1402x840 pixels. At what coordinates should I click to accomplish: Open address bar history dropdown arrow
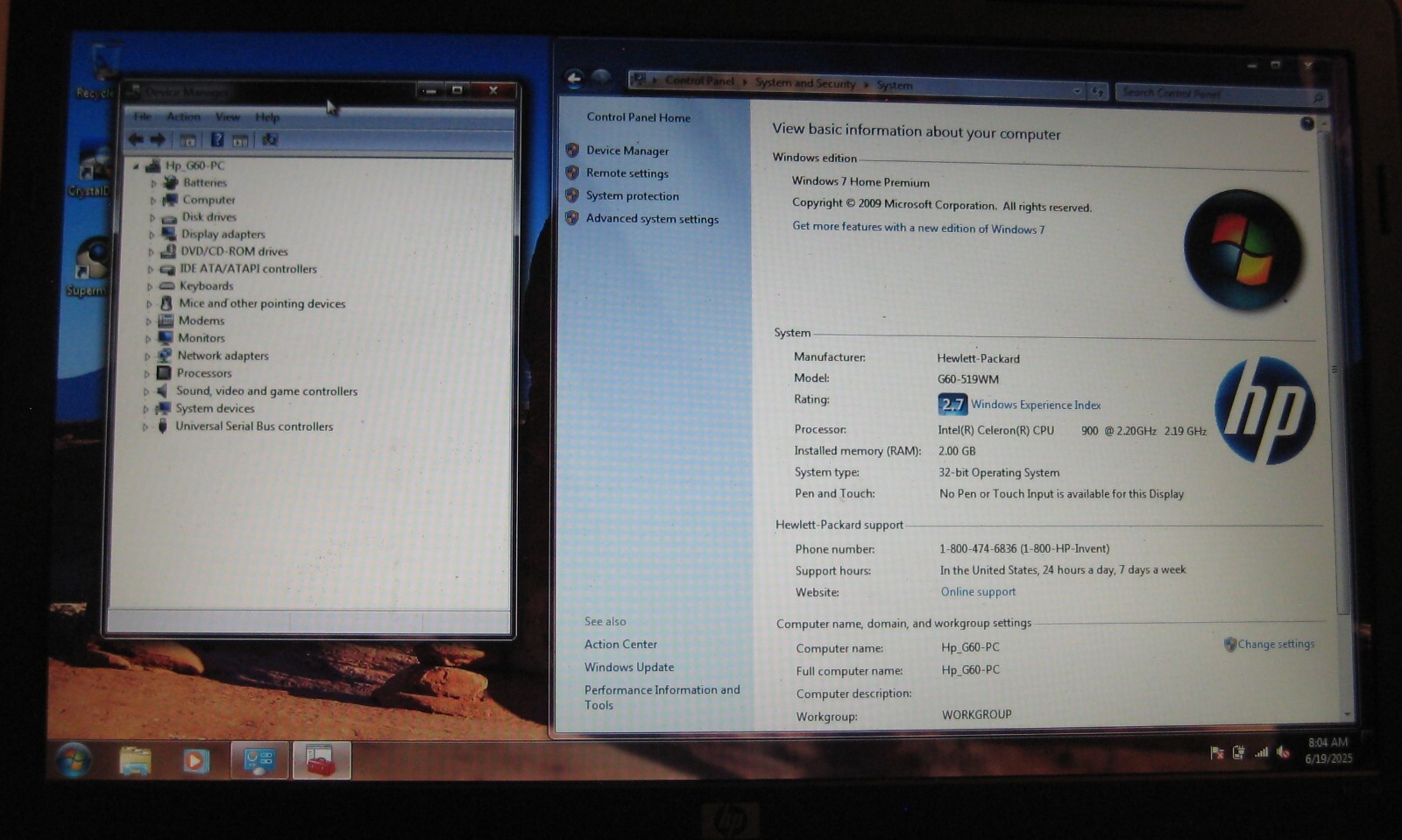pyautogui.click(x=1077, y=90)
